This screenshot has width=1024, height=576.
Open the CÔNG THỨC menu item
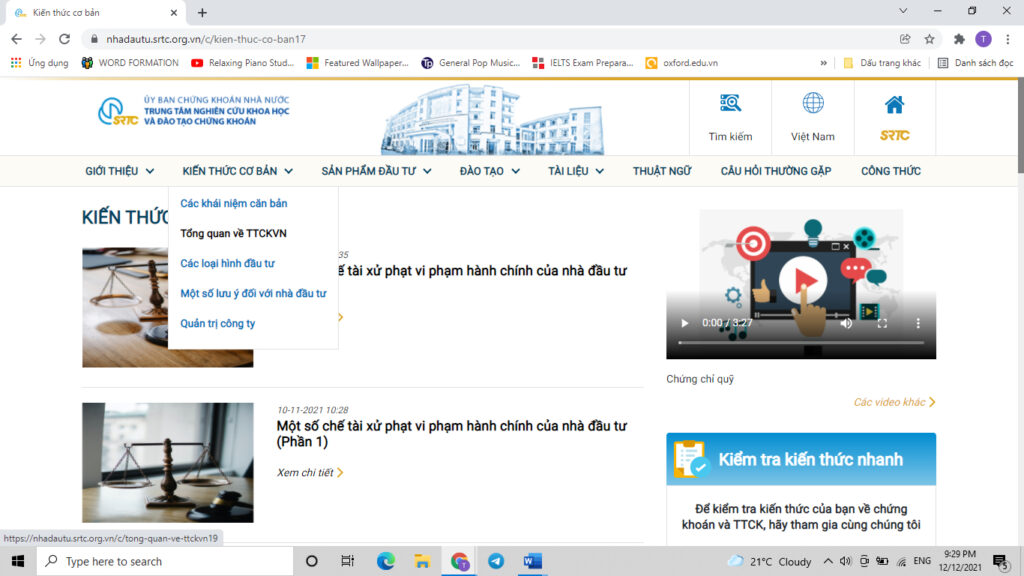891,171
